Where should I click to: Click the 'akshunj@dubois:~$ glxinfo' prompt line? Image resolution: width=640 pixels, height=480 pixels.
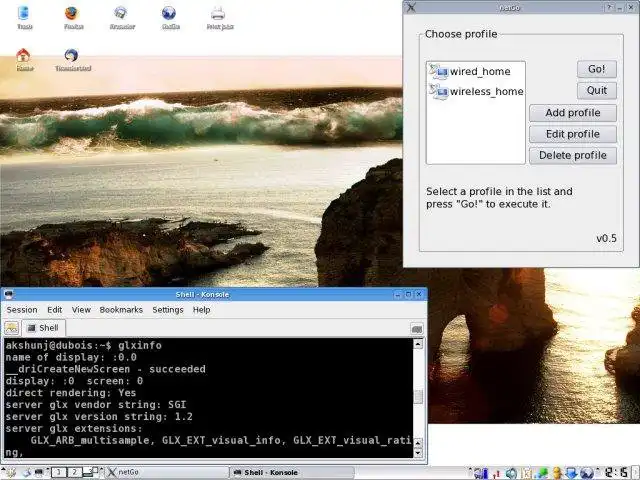tap(83, 345)
